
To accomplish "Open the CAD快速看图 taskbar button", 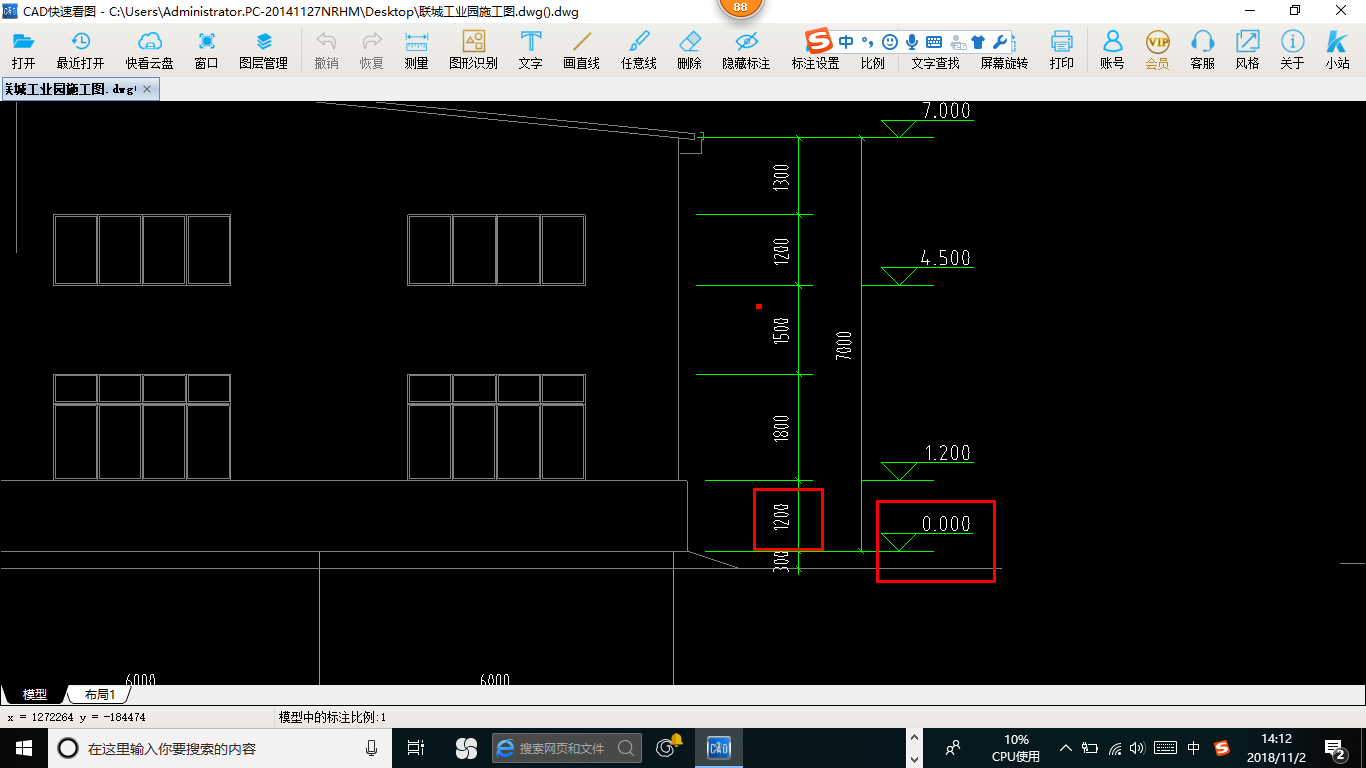I will click(718, 748).
